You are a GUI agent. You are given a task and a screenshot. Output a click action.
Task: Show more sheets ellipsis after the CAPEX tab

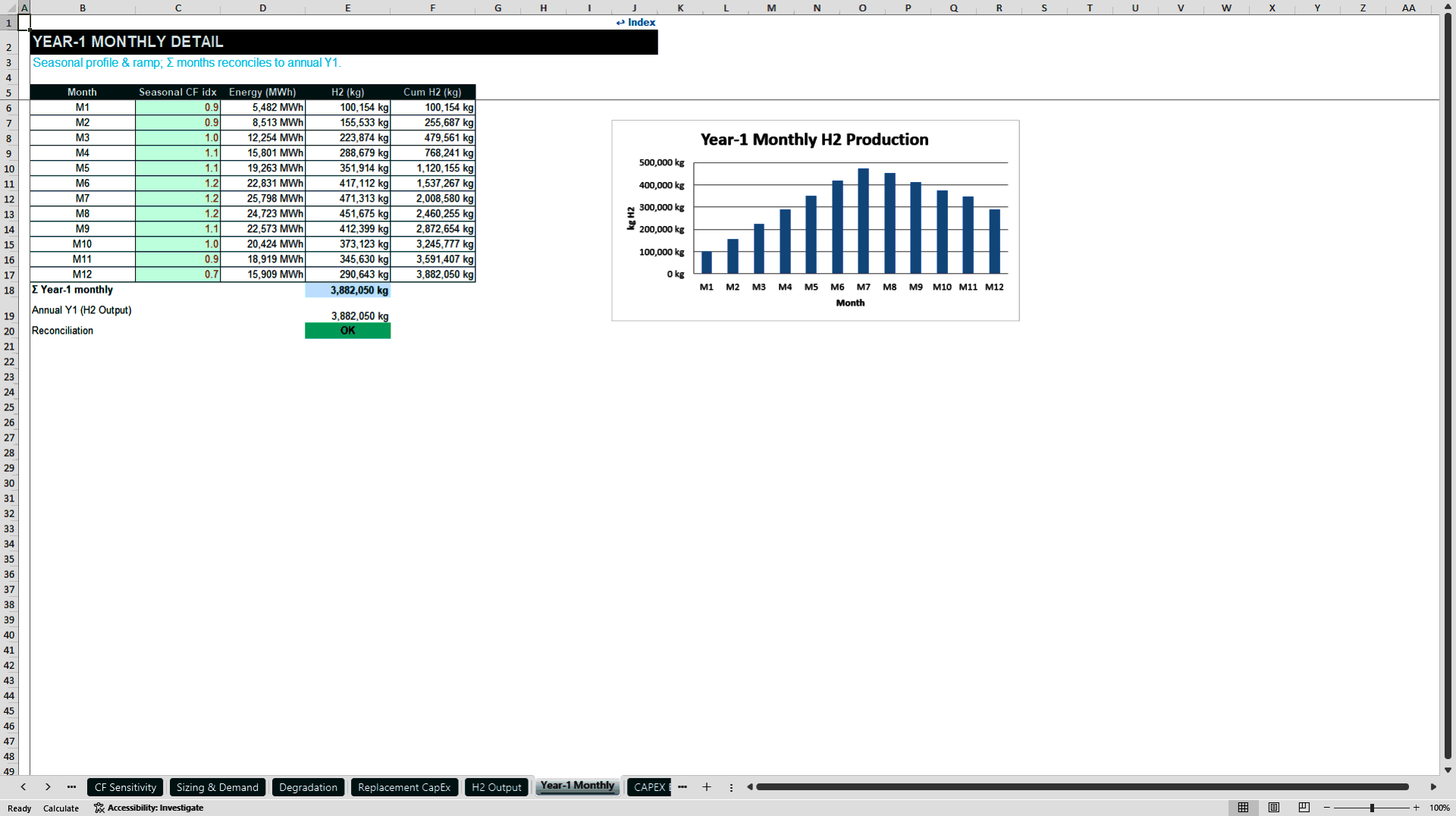[x=682, y=787]
